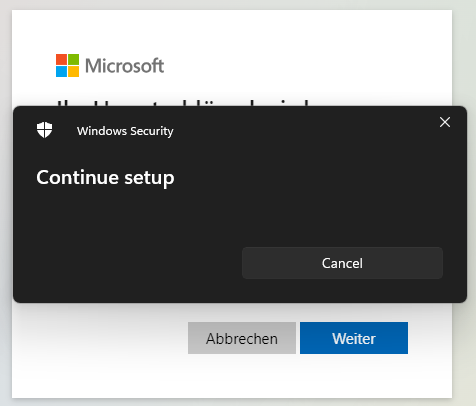The height and width of the screenshot is (406, 476).
Task: Click the yellow square of Microsoft logo
Action: (x=74, y=72)
